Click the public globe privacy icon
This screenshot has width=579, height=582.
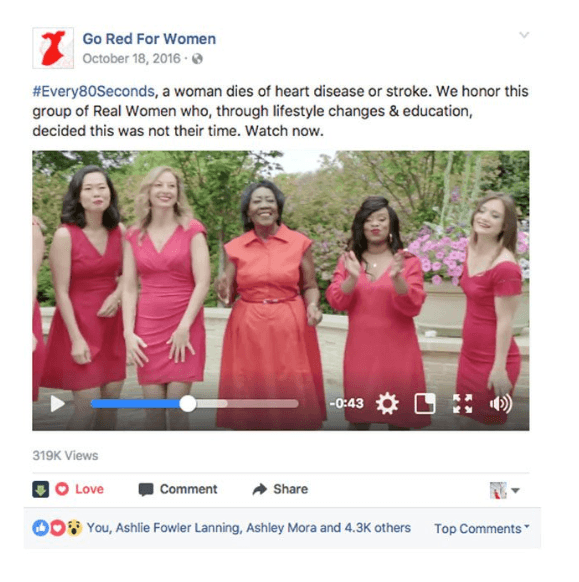(197, 59)
